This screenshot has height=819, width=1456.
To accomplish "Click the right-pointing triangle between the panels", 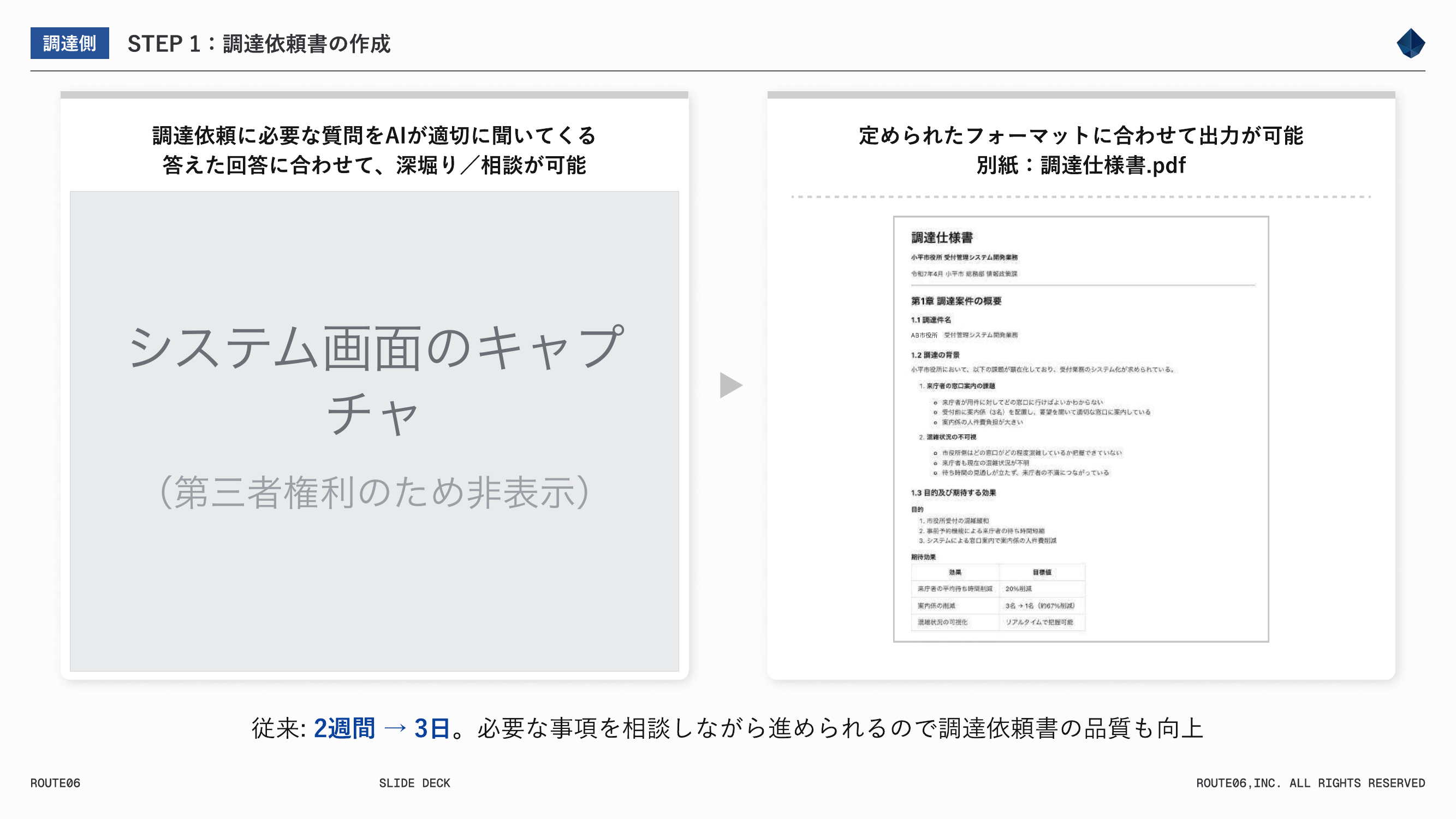I will coord(731,385).
